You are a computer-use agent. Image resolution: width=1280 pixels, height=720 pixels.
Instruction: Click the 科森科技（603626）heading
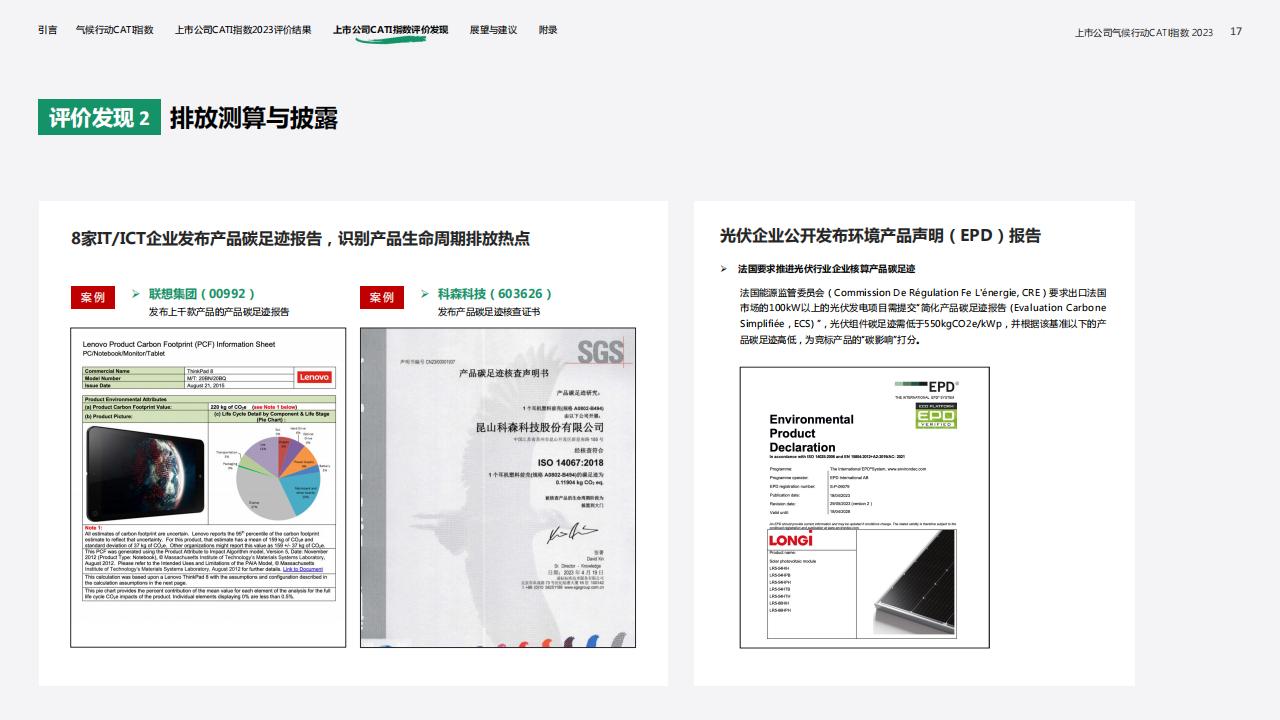[x=494, y=294]
